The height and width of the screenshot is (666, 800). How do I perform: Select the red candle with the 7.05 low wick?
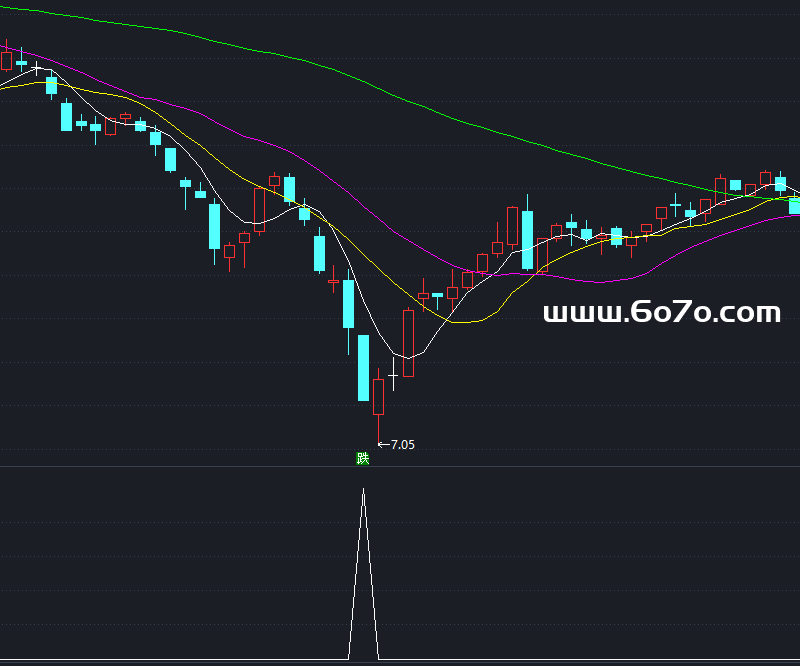[378, 407]
